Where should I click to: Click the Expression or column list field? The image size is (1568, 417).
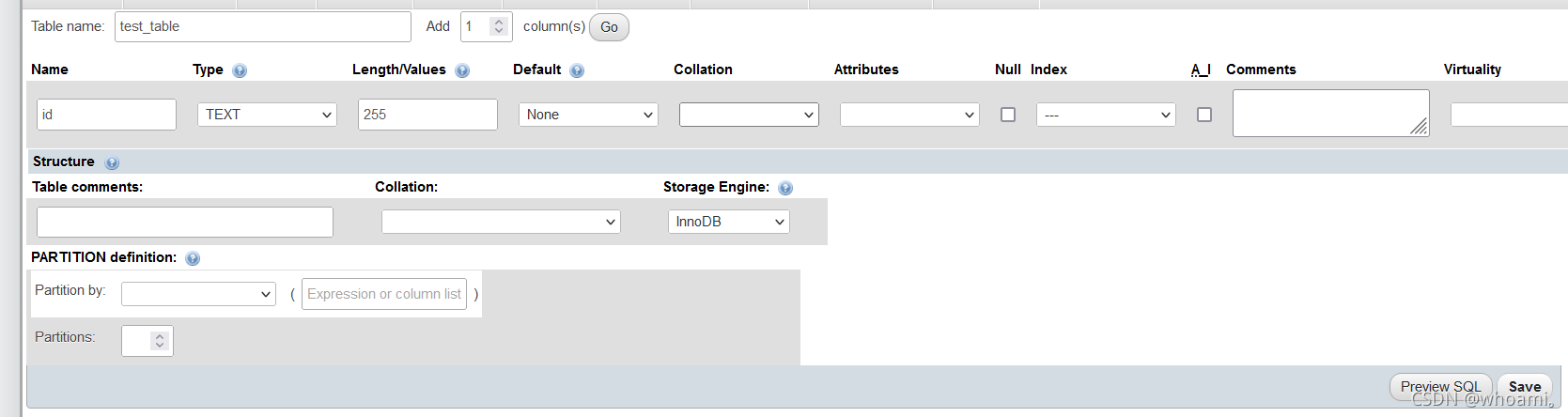click(384, 294)
